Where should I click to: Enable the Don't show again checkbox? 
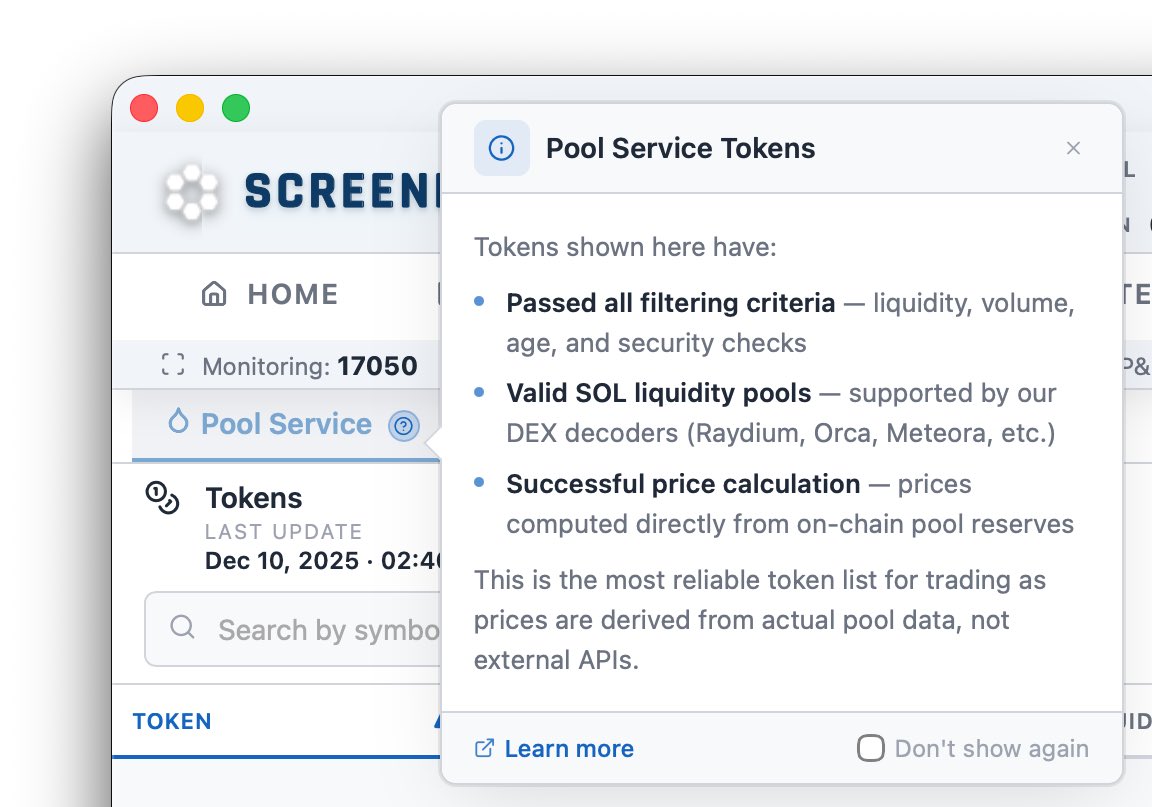click(871, 748)
